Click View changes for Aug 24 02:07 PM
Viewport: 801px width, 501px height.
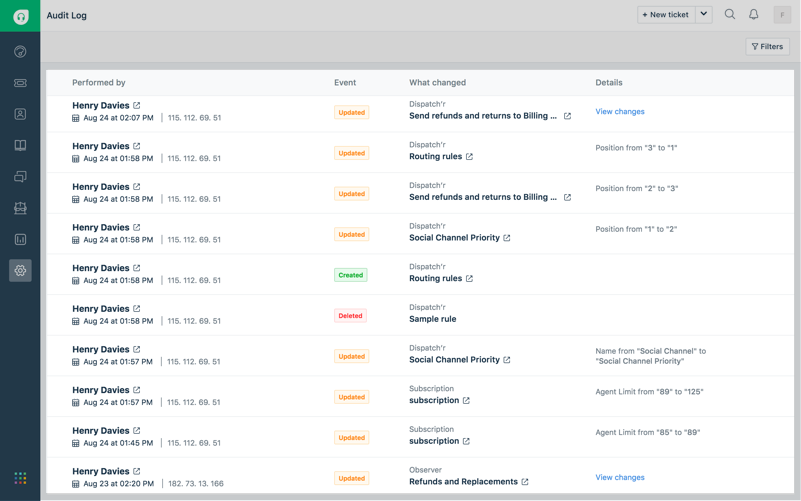[620, 111]
